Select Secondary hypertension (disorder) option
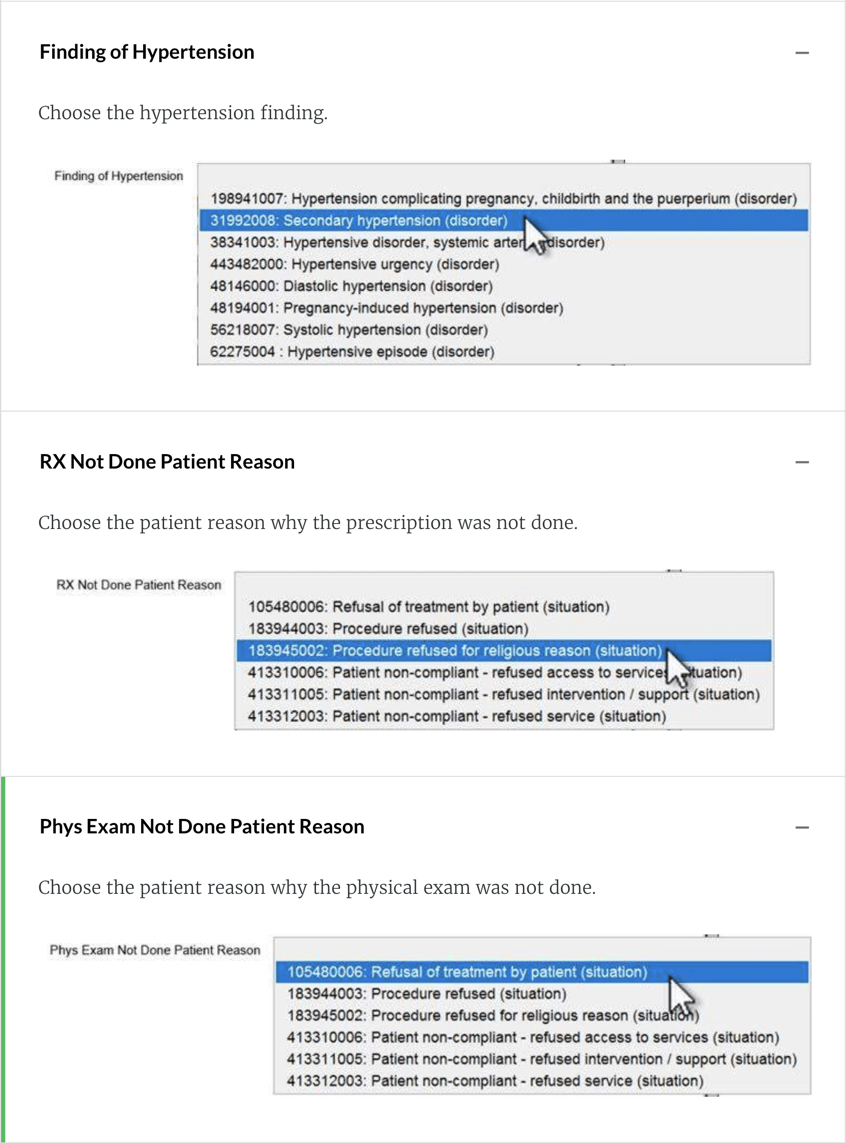Viewport: 846px width, 1143px height. (359, 221)
